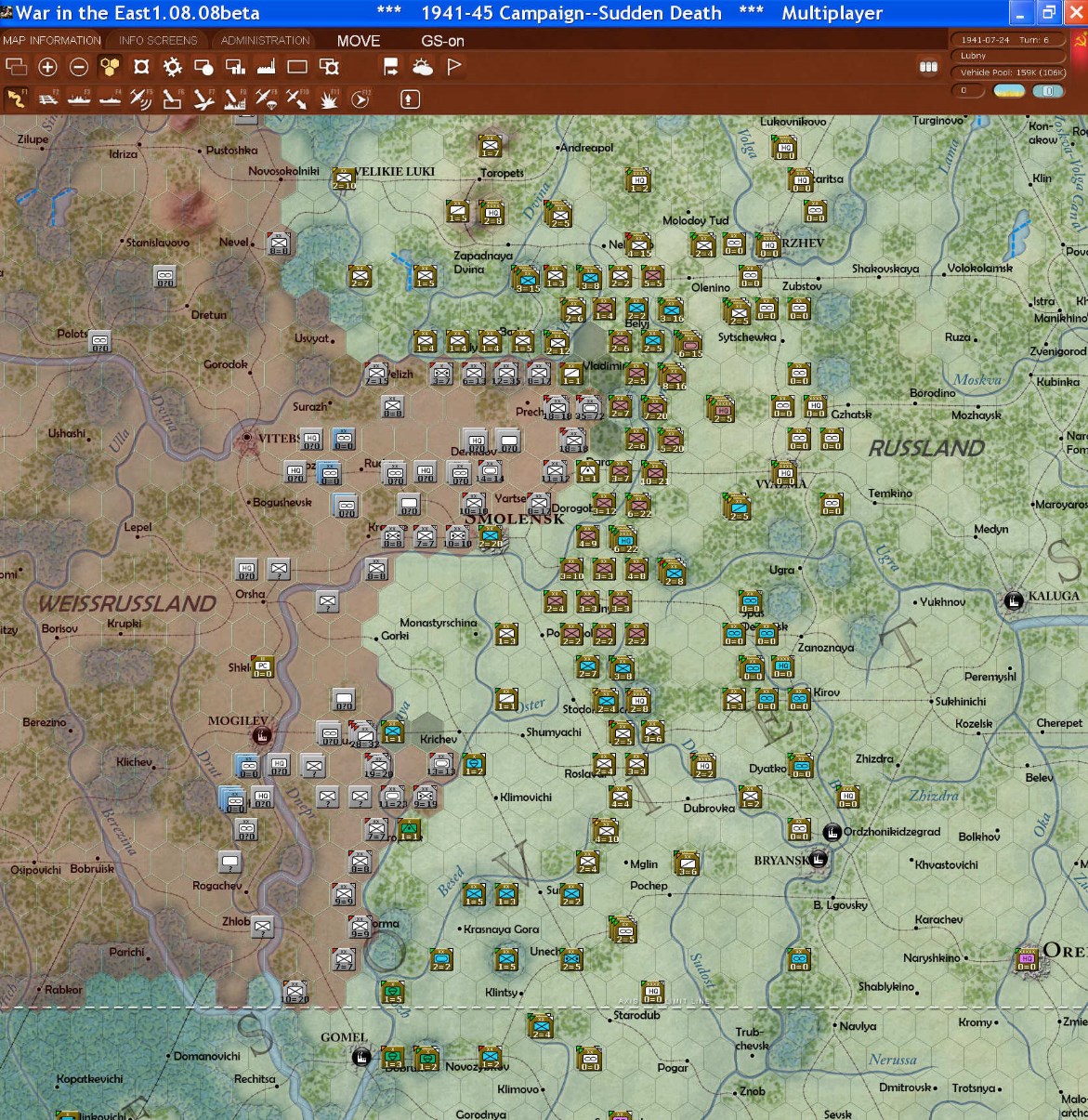Image resolution: width=1088 pixels, height=1120 pixels.
Task: Click the F12 circular arrow icon
Action: pos(360,99)
